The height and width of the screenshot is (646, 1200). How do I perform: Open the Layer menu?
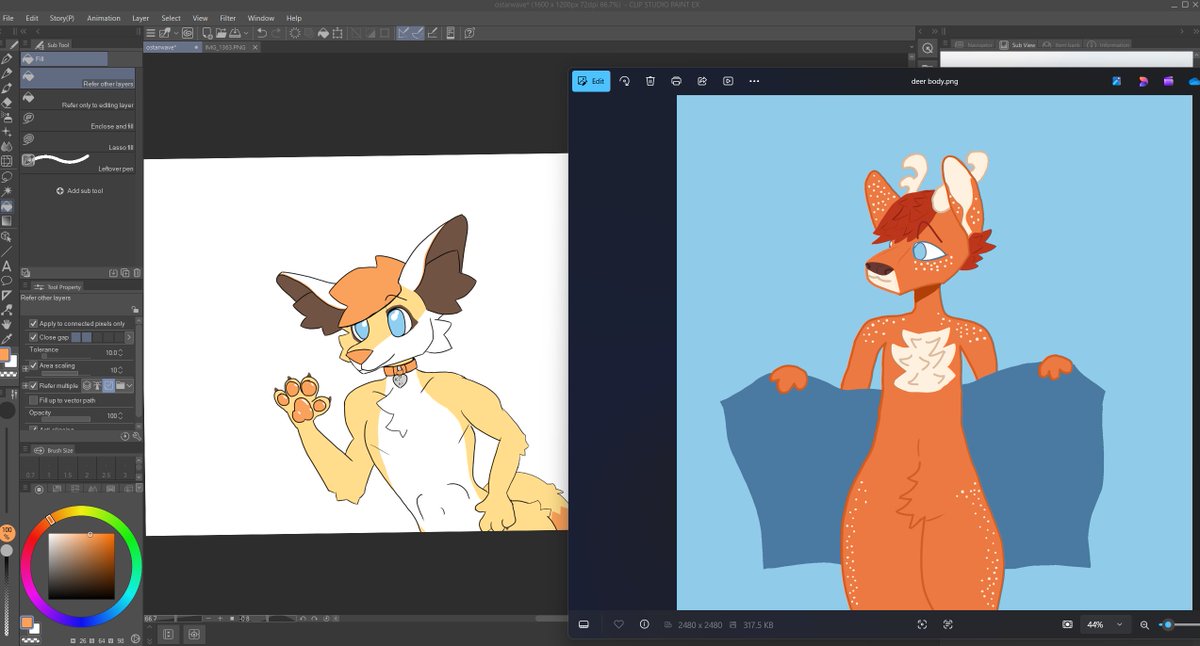[141, 18]
